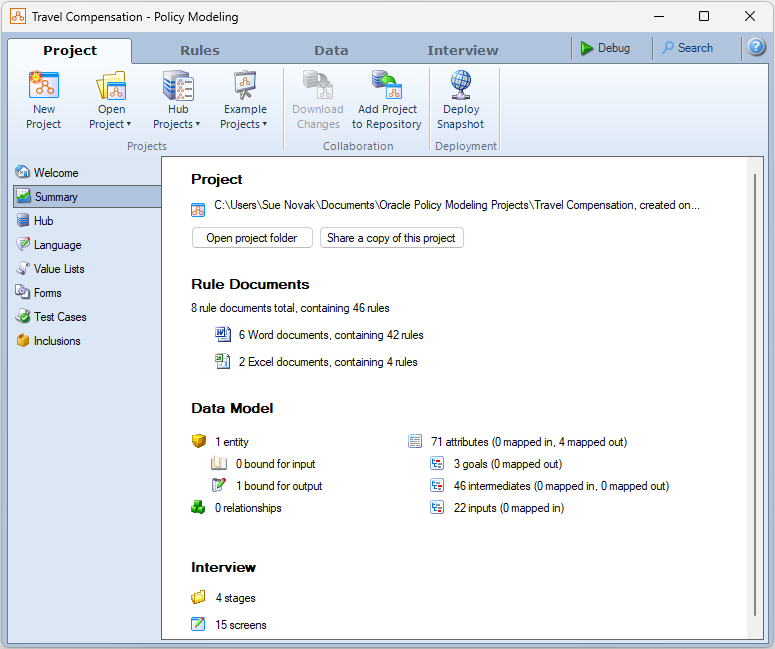Open the help question mark icon
Screen dimensions: 775x649
(756, 48)
